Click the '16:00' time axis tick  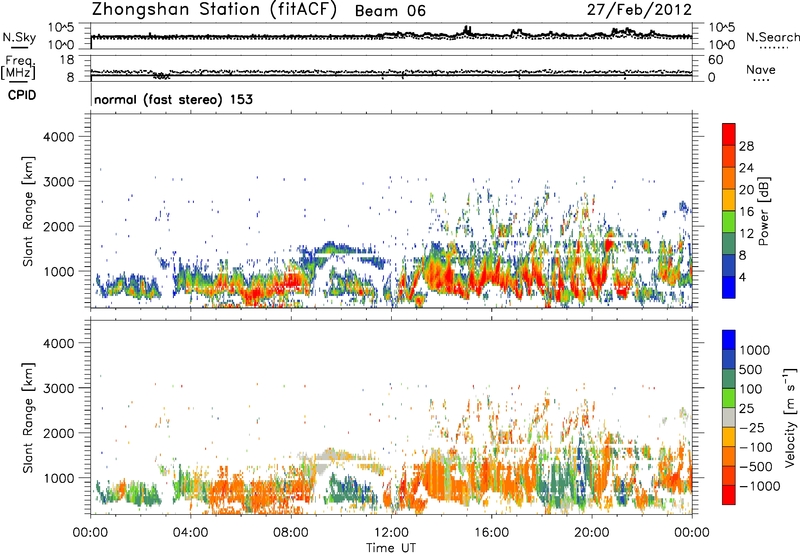pyautogui.click(x=491, y=533)
